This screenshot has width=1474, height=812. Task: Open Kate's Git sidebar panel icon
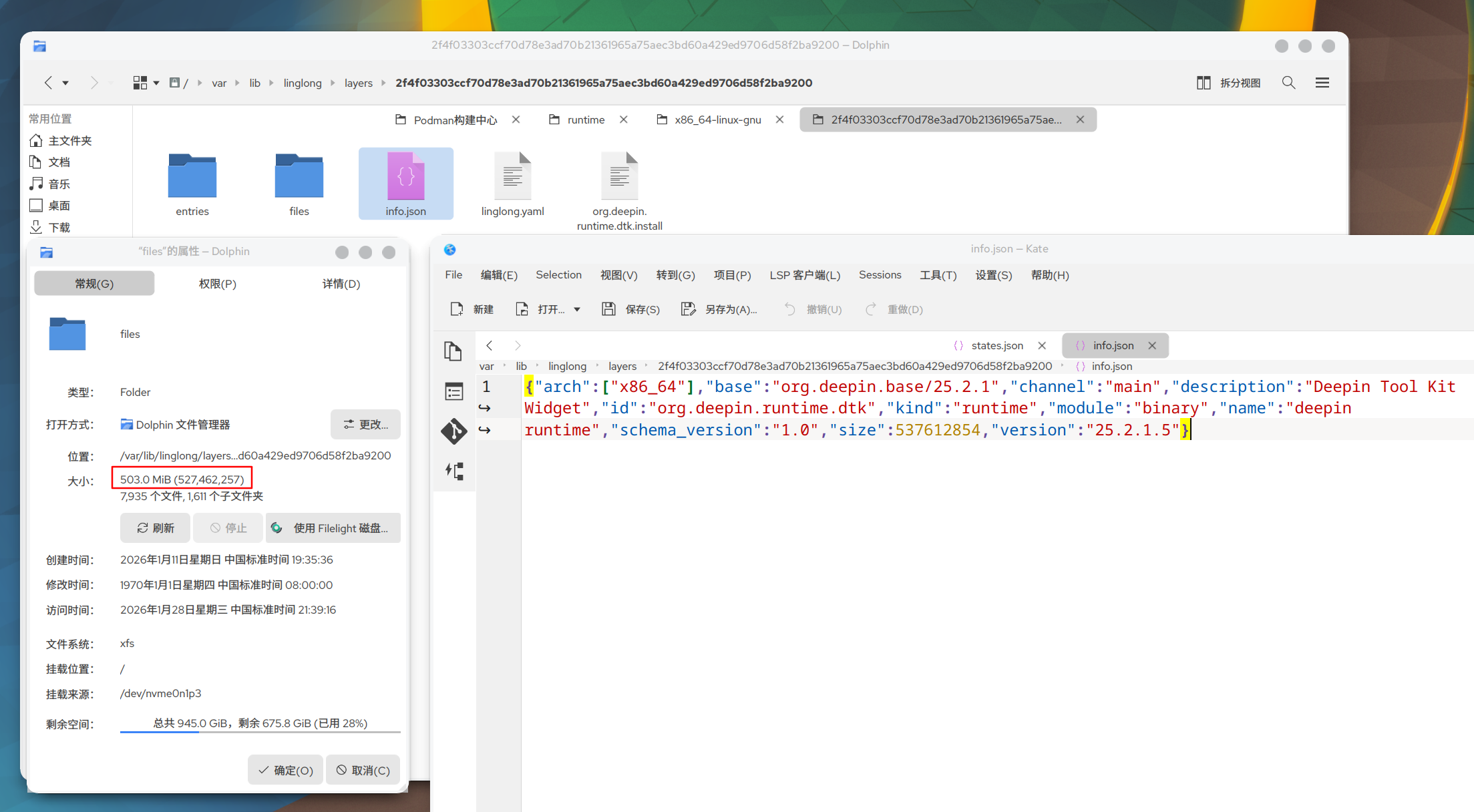pyautogui.click(x=453, y=431)
